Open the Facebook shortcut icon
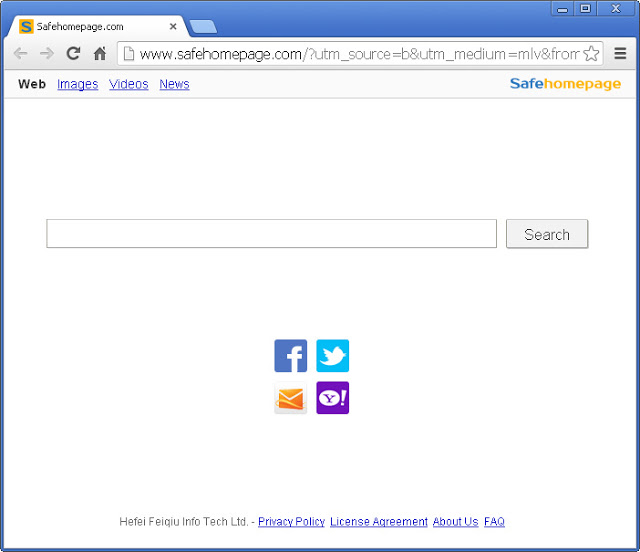 coord(291,356)
